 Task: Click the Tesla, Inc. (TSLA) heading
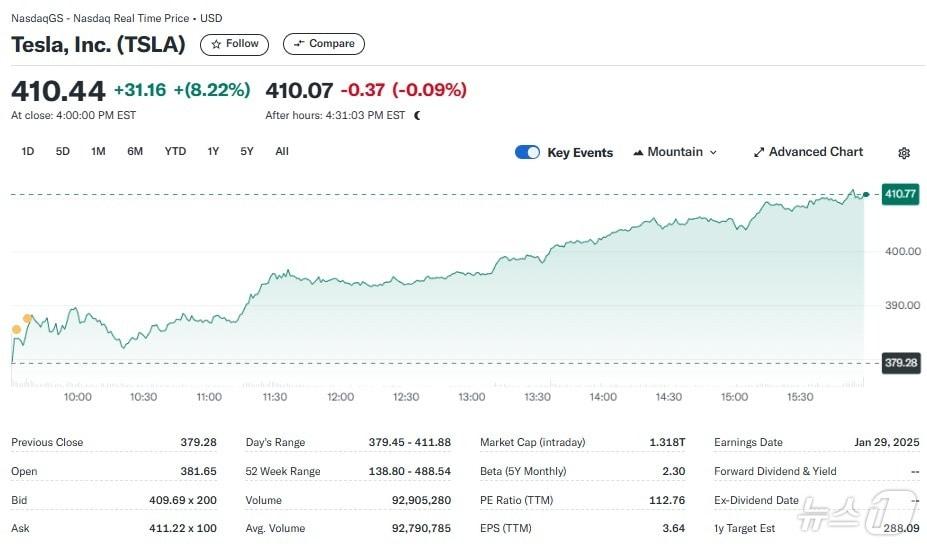point(98,44)
